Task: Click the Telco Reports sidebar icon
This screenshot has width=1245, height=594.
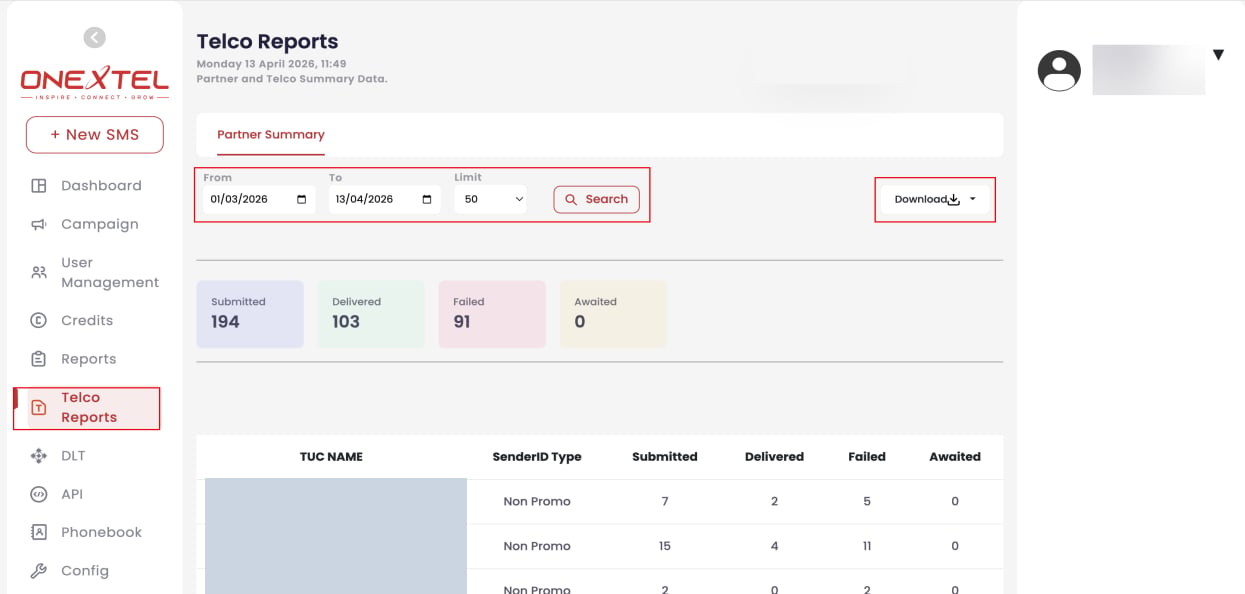Action: tap(39, 408)
